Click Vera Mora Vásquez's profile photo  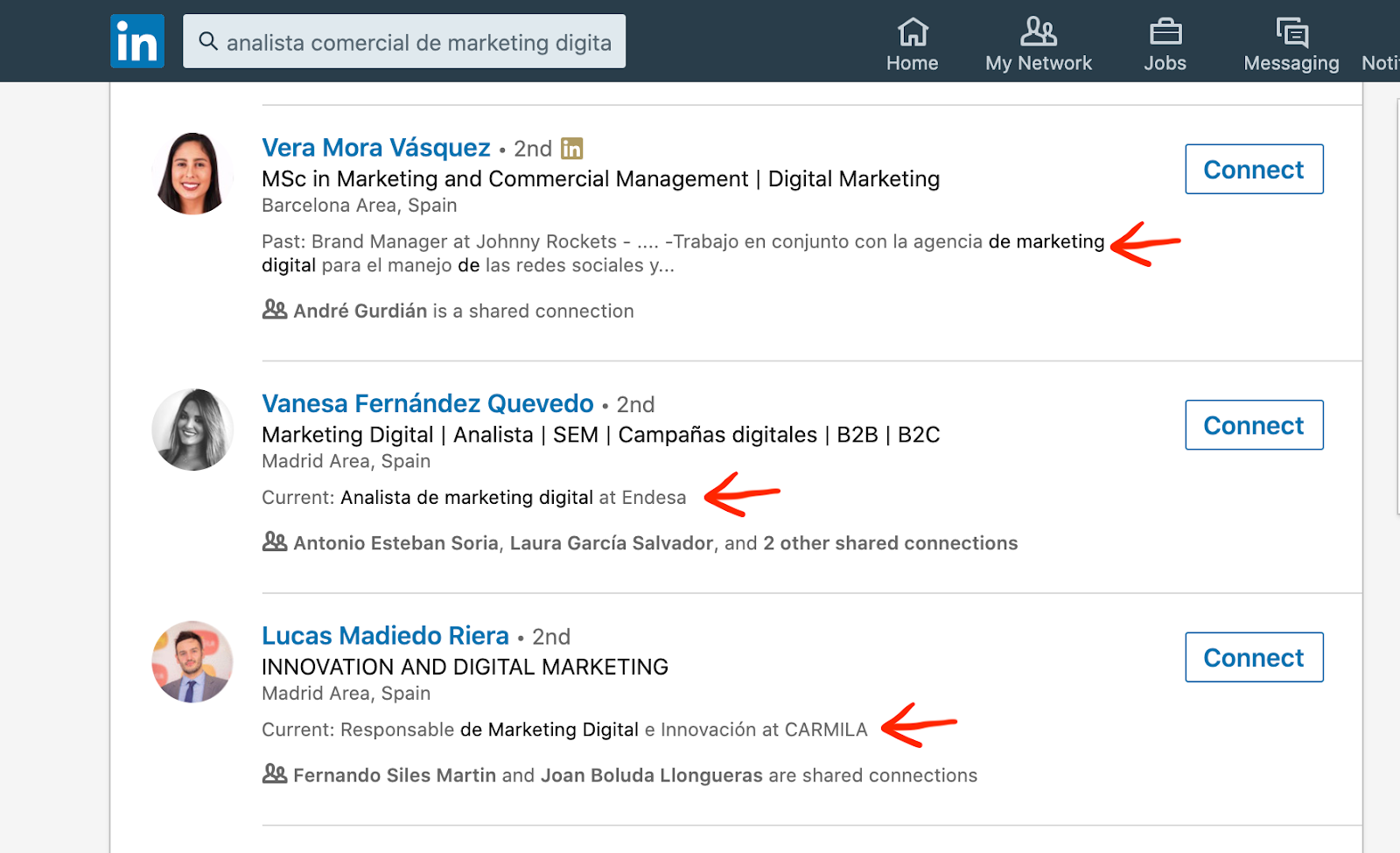(192, 173)
